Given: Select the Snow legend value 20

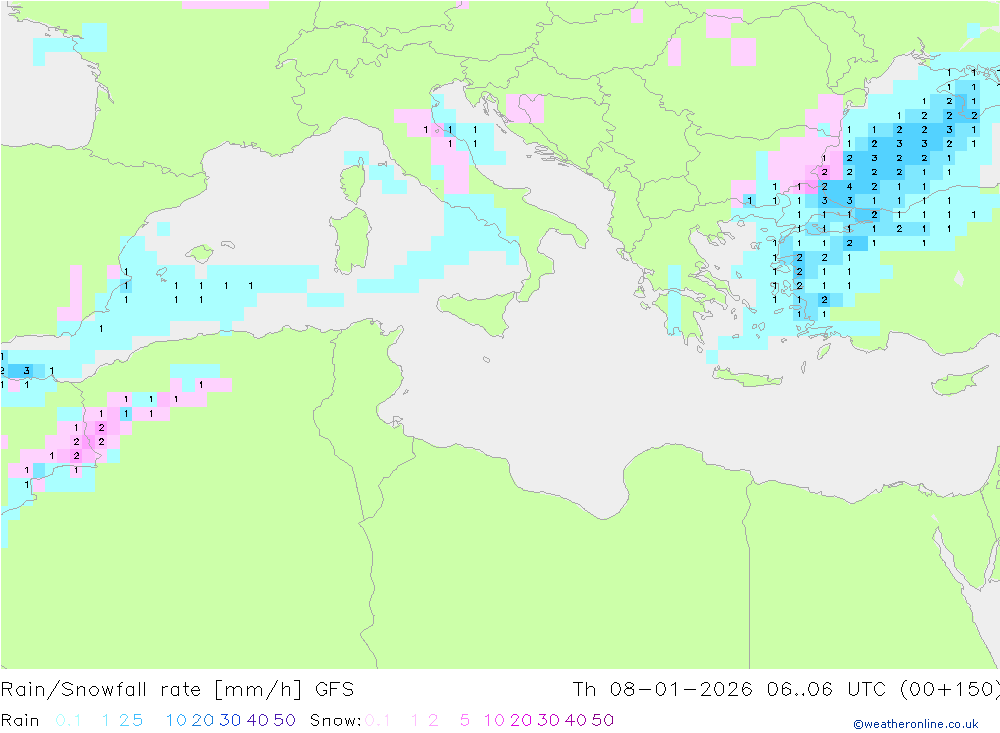Looking at the screenshot, I should 521,720.
